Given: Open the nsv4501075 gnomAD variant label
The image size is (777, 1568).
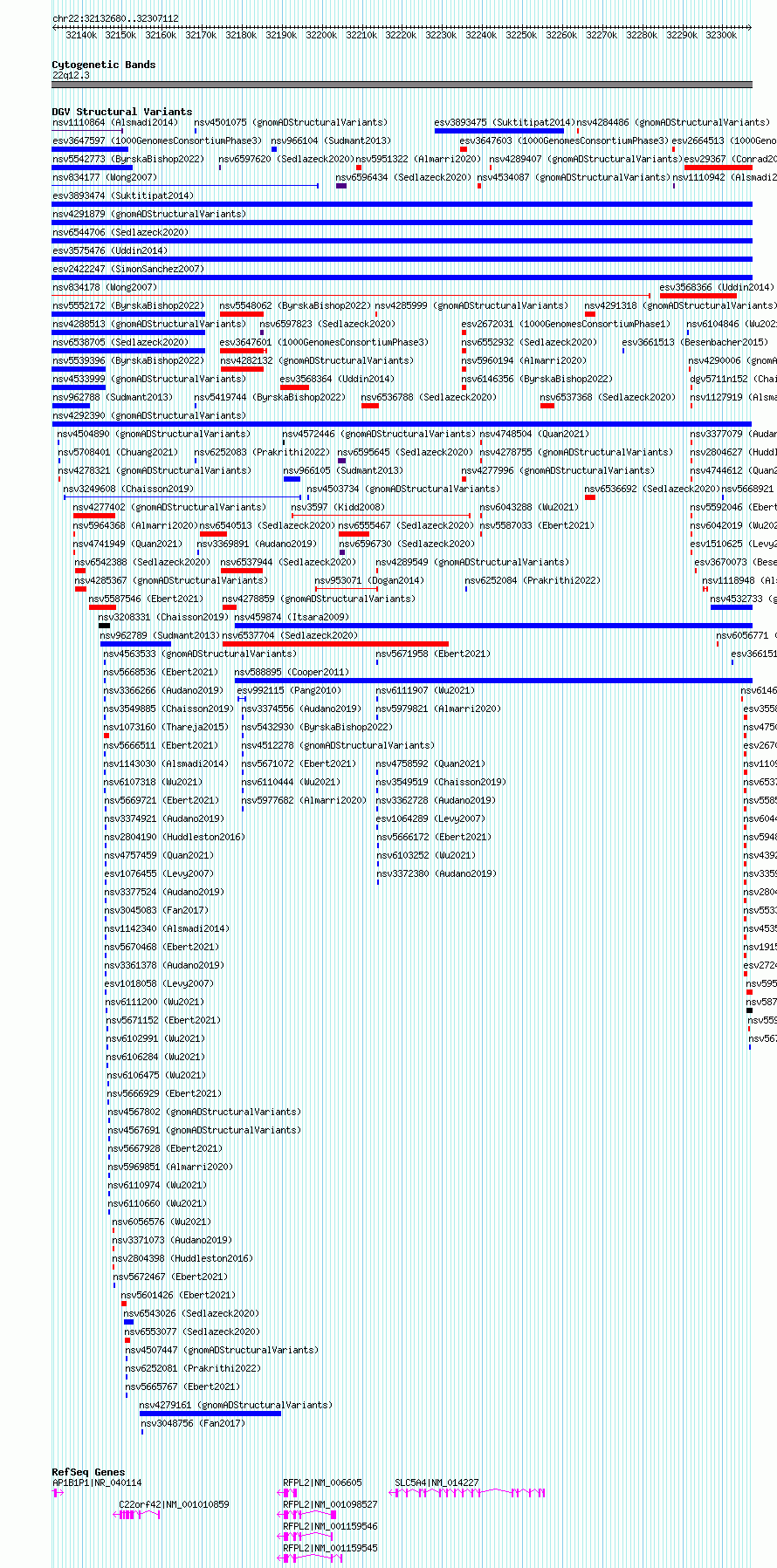Looking at the screenshot, I should click(291, 123).
